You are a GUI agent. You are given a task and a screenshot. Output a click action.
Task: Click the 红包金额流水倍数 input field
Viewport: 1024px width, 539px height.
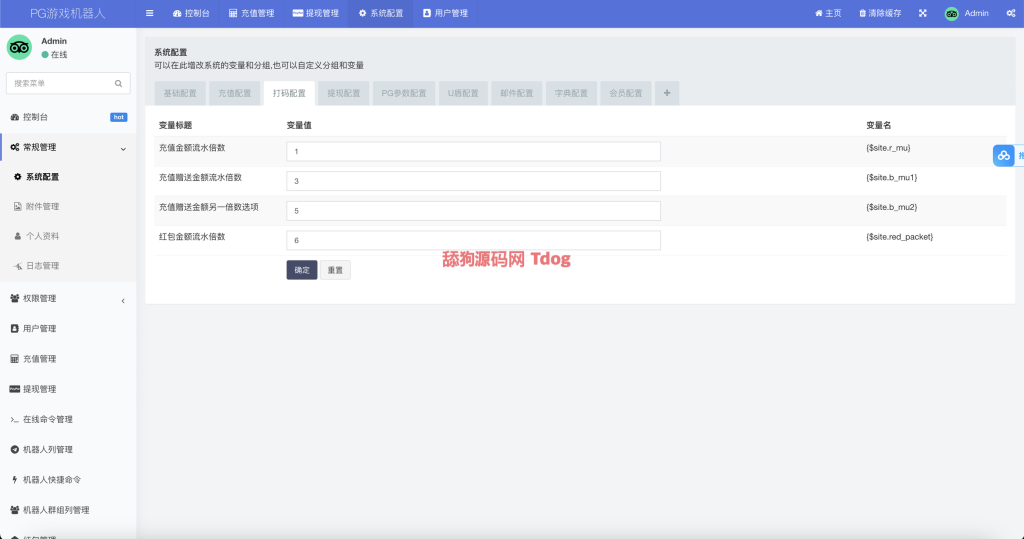click(473, 241)
